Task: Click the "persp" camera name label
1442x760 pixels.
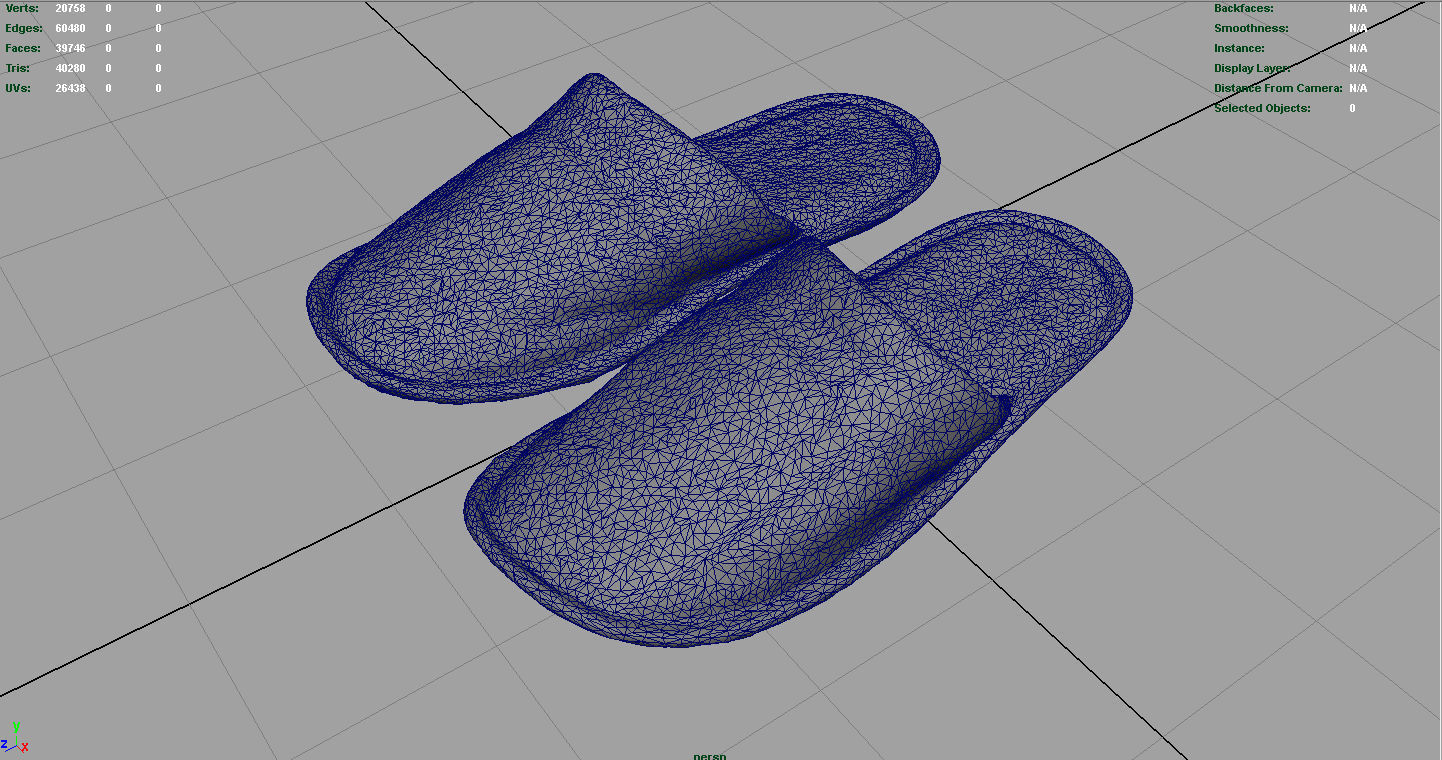Action: (x=709, y=755)
